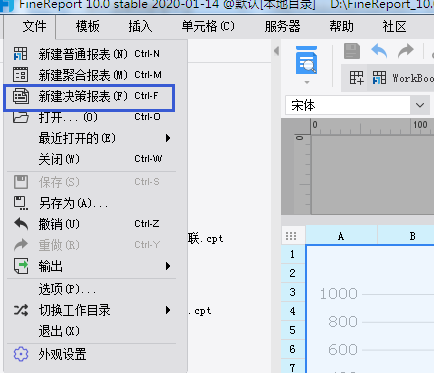The width and height of the screenshot is (434, 373).
Task: Click the green export output icon
Action: click(x=21, y=266)
